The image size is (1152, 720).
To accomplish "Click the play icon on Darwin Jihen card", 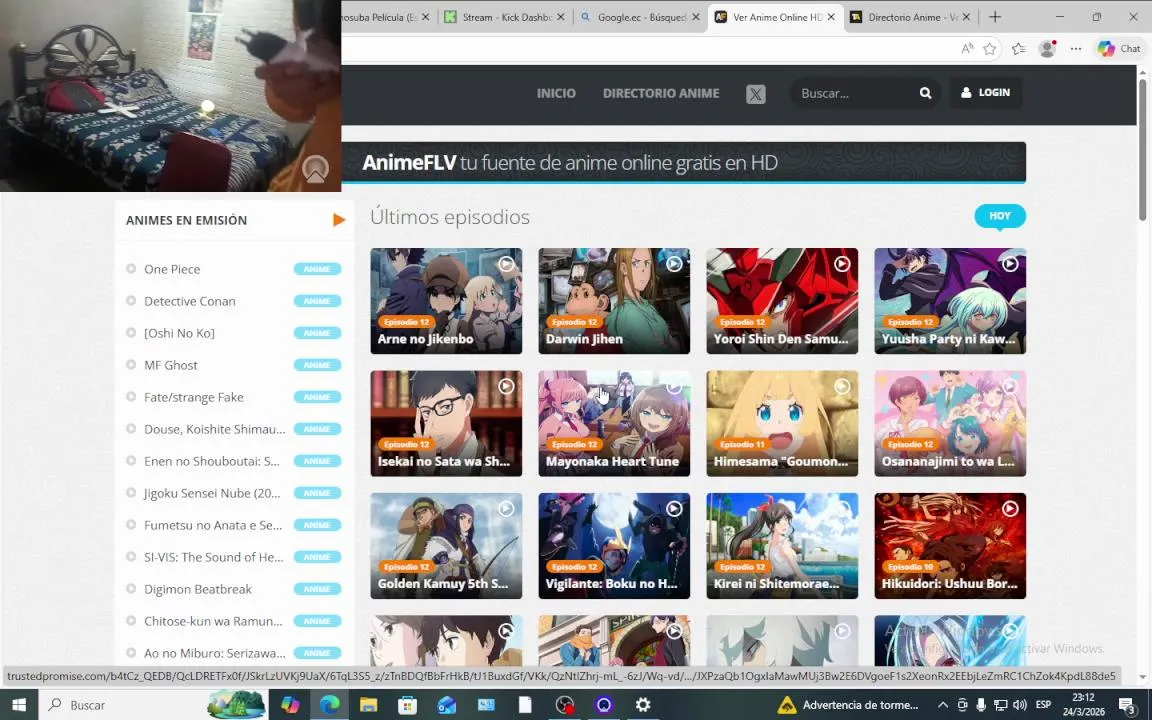I will coord(674,264).
